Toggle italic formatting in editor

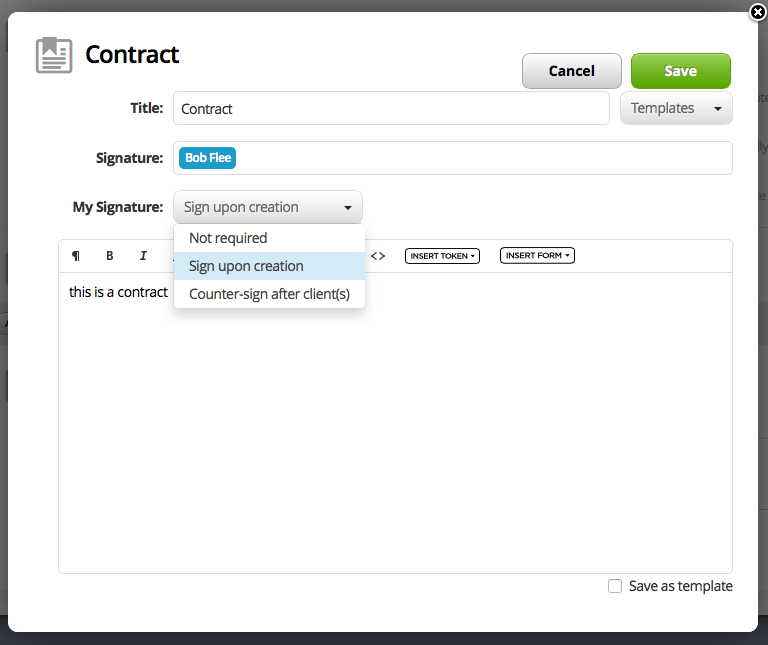coord(143,256)
